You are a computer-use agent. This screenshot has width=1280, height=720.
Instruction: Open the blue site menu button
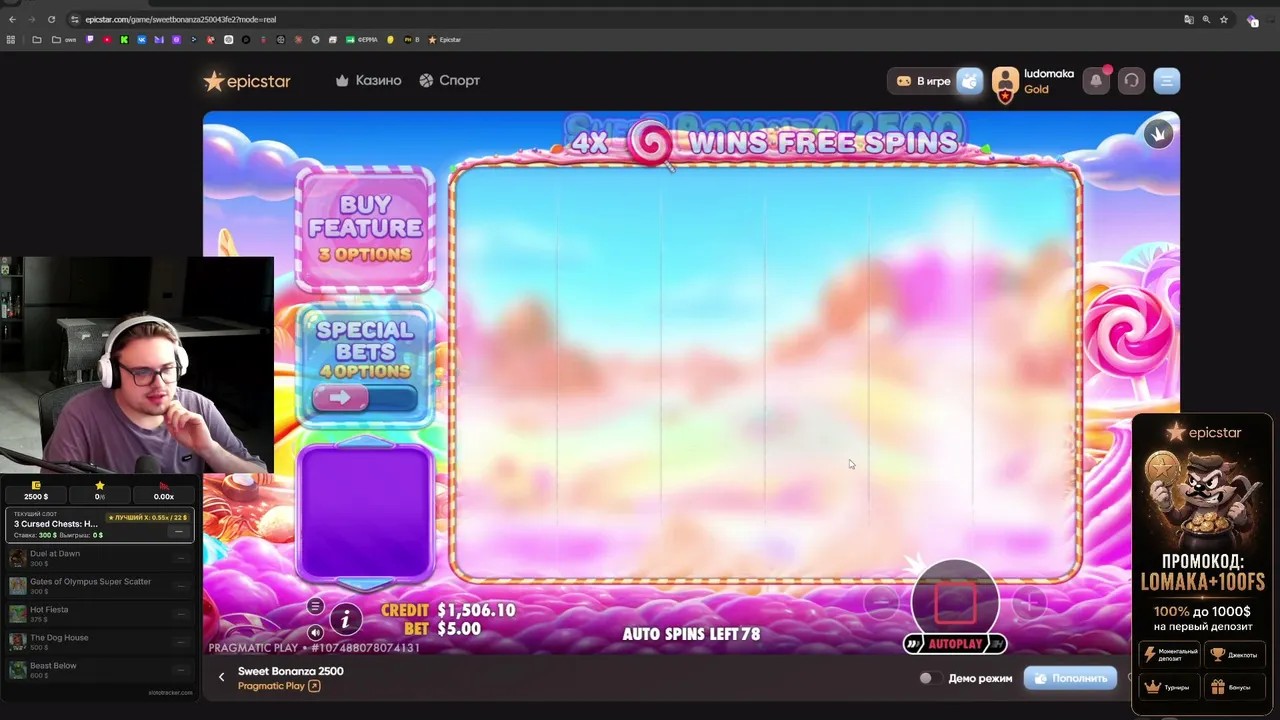coord(1167,81)
